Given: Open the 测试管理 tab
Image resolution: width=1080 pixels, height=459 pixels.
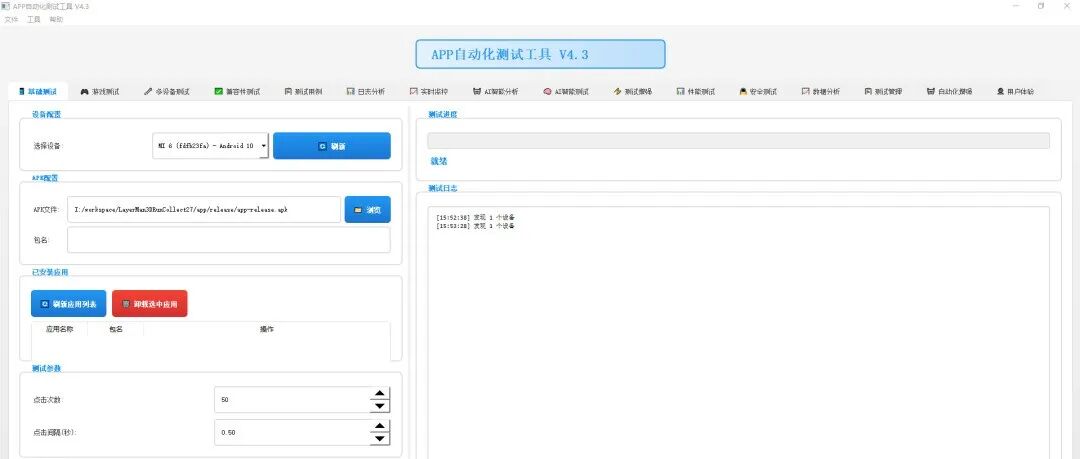Looking at the screenshot, I should coord(884,92).
